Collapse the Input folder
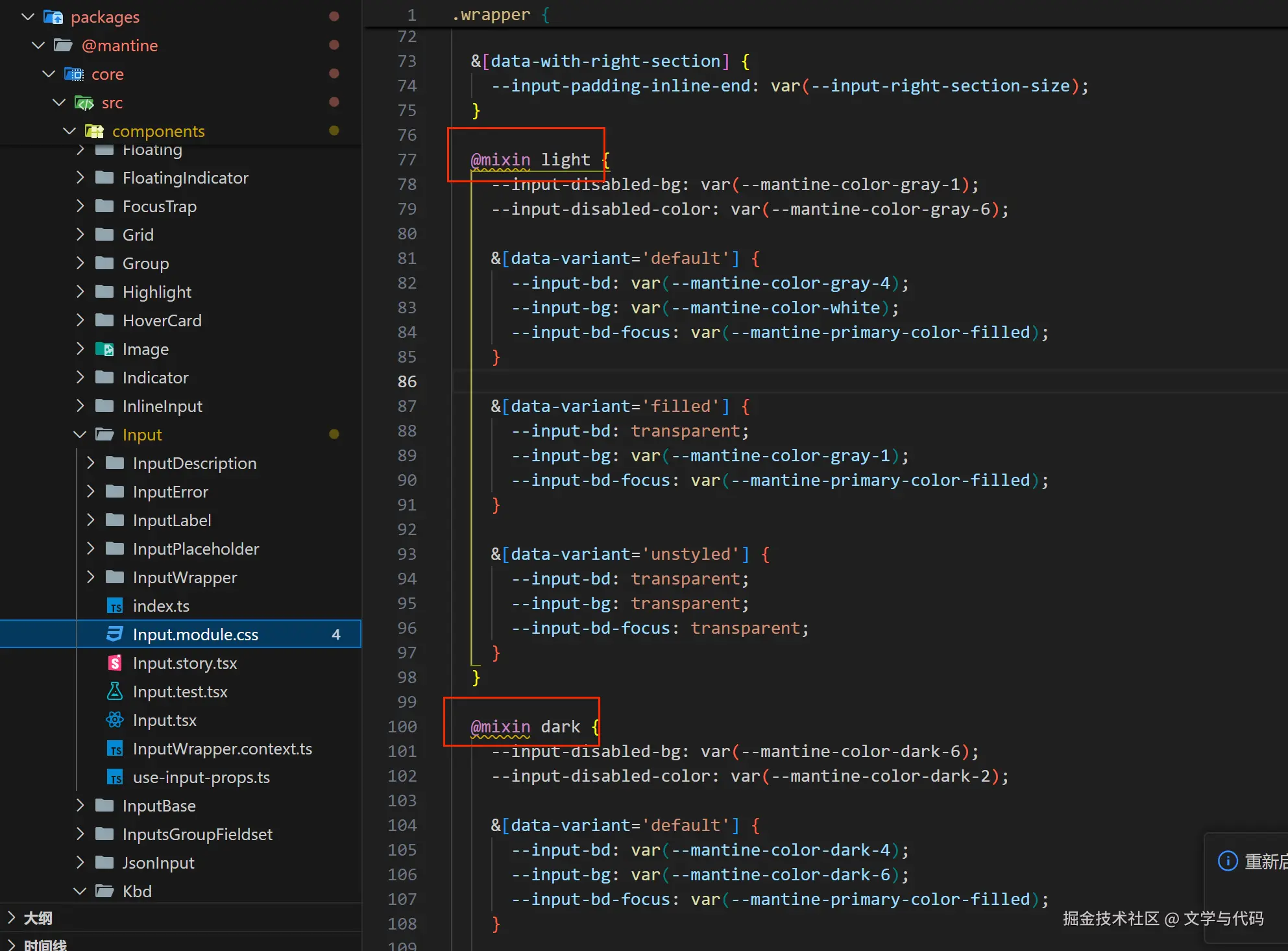 pyautogui.click(x=80, y=435)
